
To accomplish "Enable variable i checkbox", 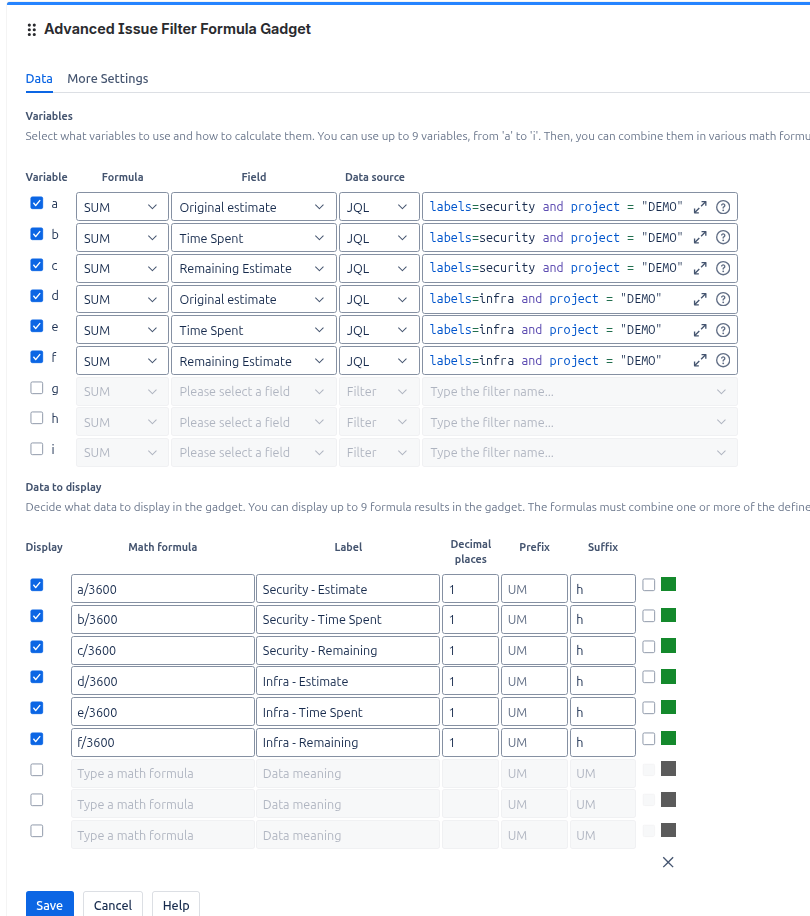I will [x=37, y=449].
